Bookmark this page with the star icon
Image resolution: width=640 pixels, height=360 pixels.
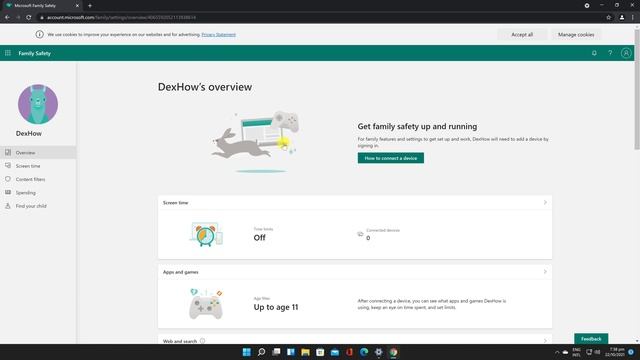tap(609, 18)
